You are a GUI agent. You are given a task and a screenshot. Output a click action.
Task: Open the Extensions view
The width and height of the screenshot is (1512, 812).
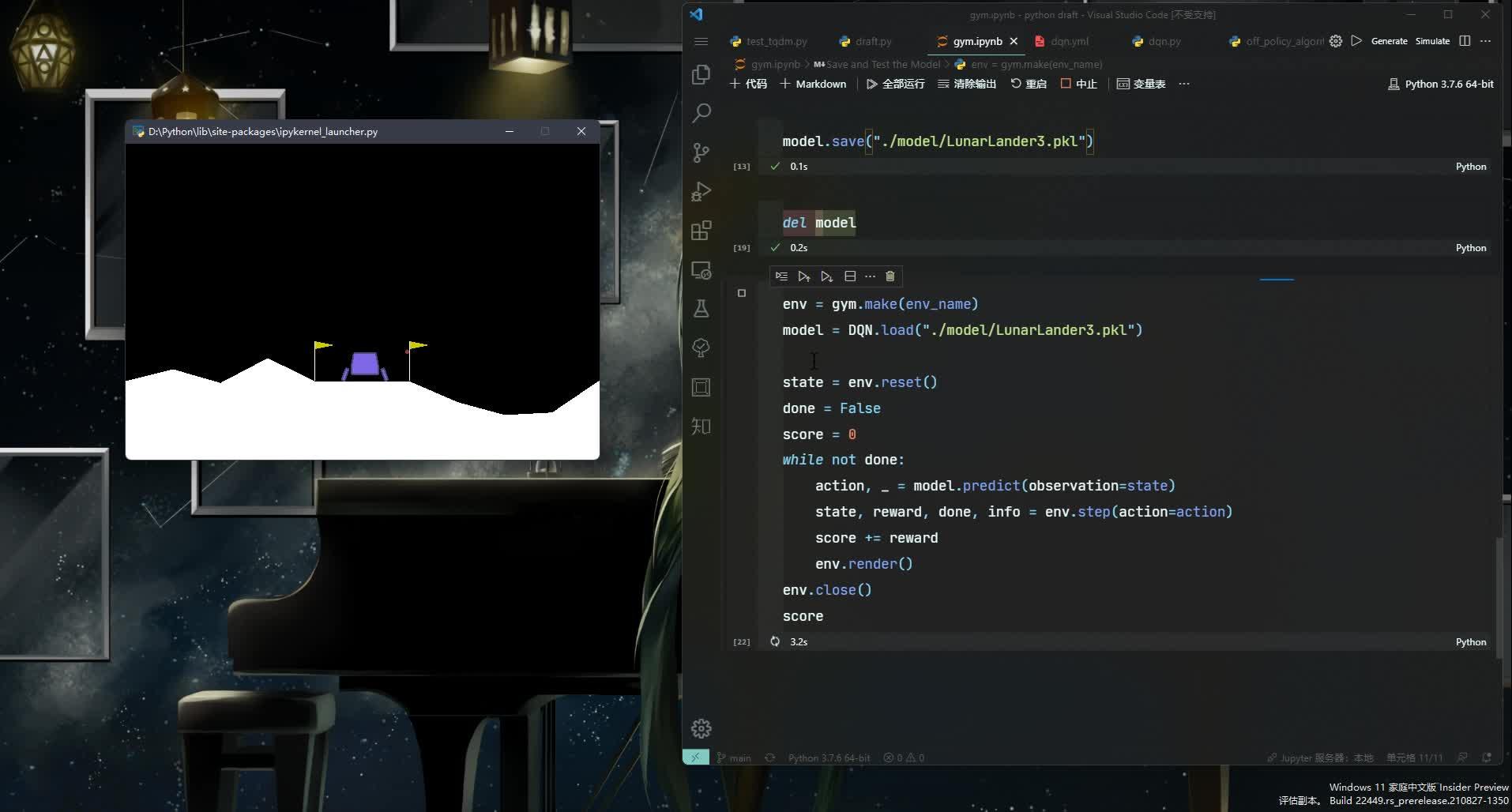click(x=701, y=231)
